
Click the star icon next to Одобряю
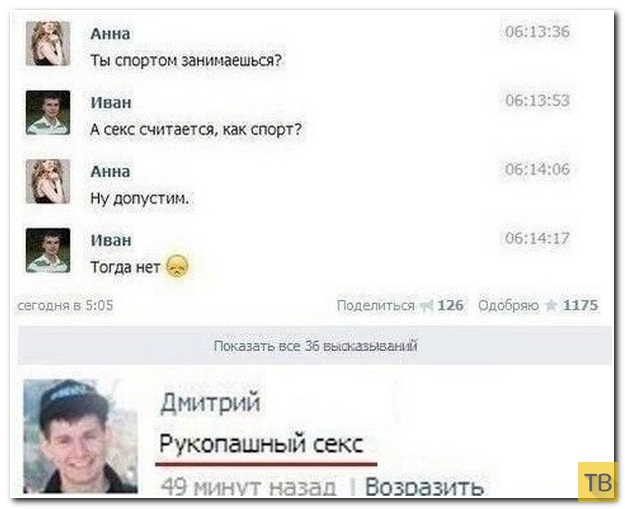pyautogui.click(x=550, y=306)
